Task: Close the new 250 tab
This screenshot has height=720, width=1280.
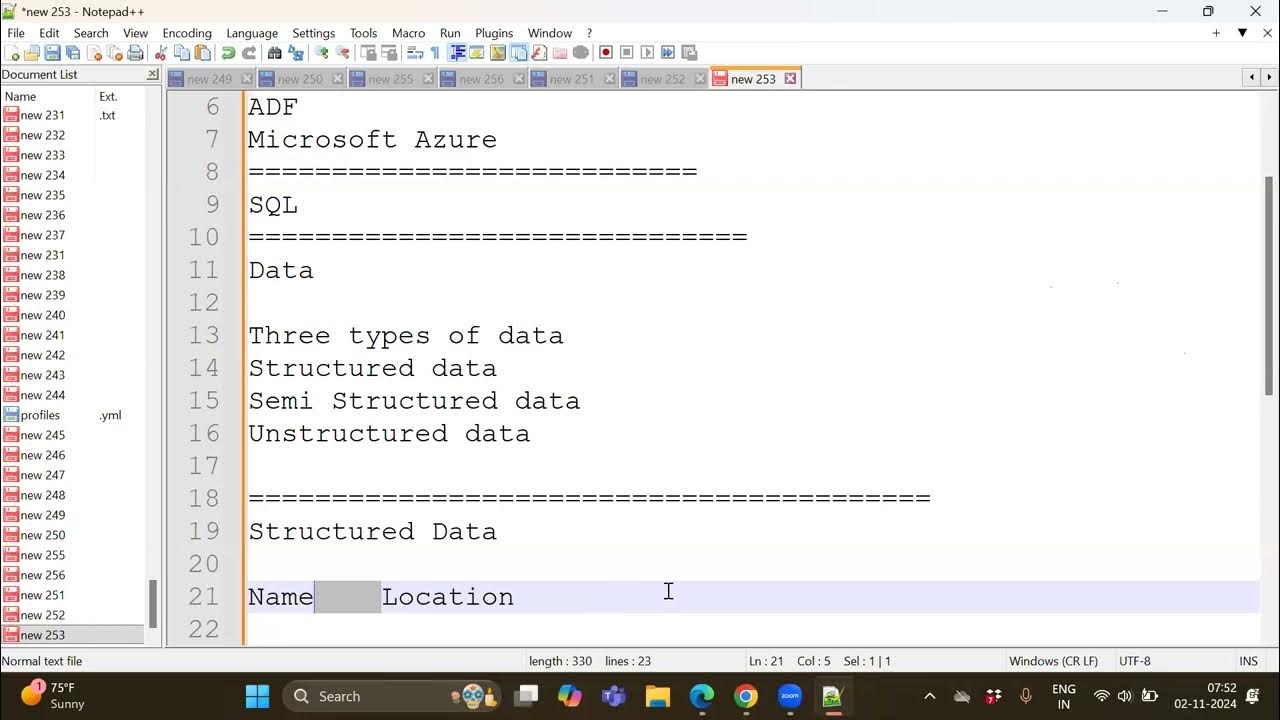Action: coord(337,79)
